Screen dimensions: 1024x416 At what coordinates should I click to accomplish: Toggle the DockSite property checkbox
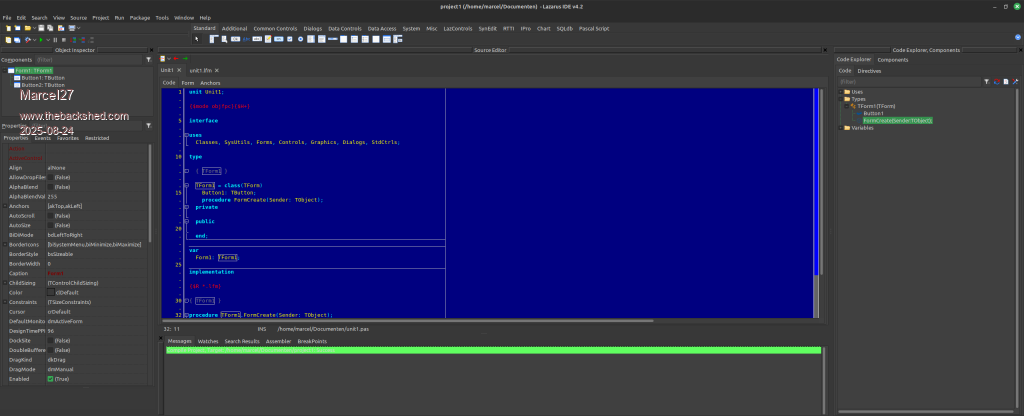[51, 341]
